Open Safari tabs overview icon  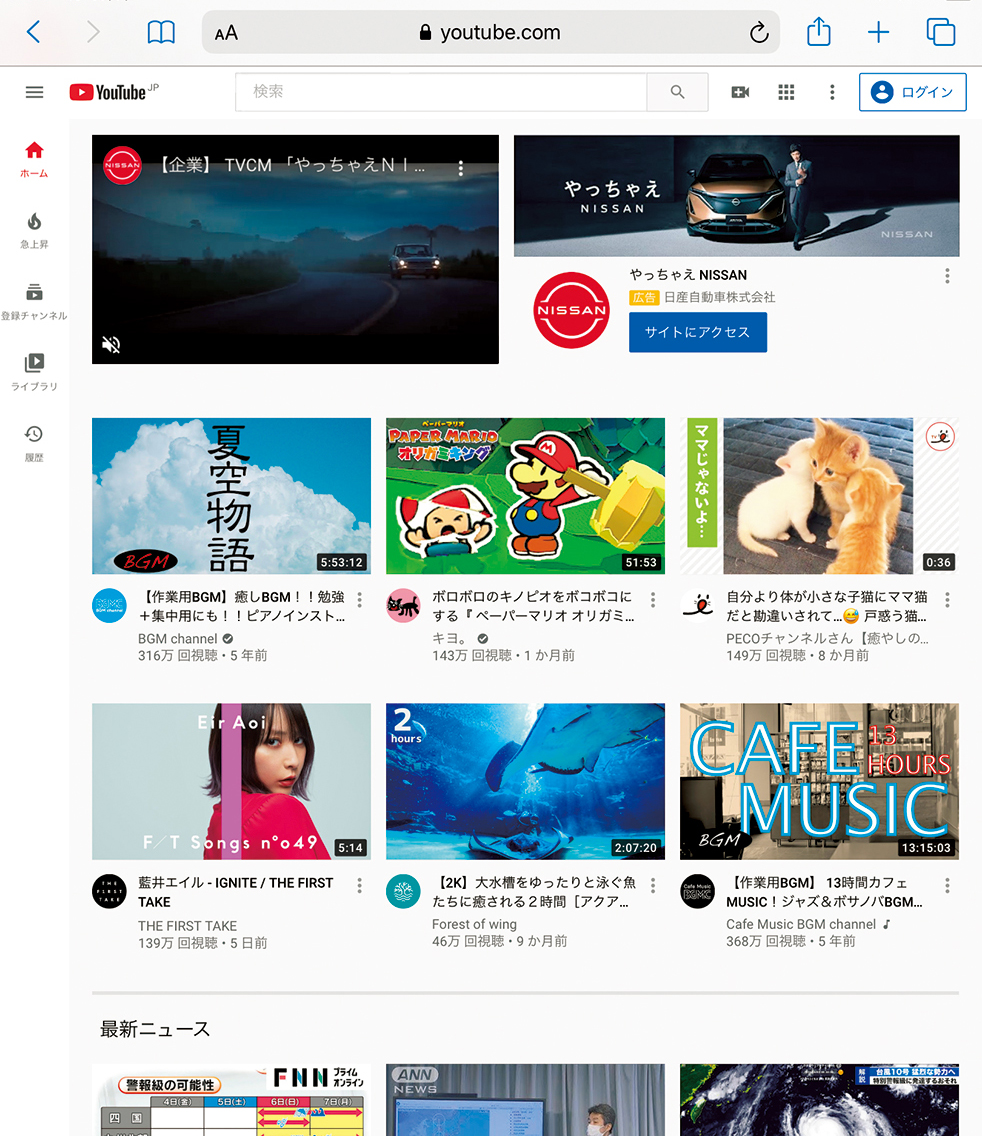940,32
